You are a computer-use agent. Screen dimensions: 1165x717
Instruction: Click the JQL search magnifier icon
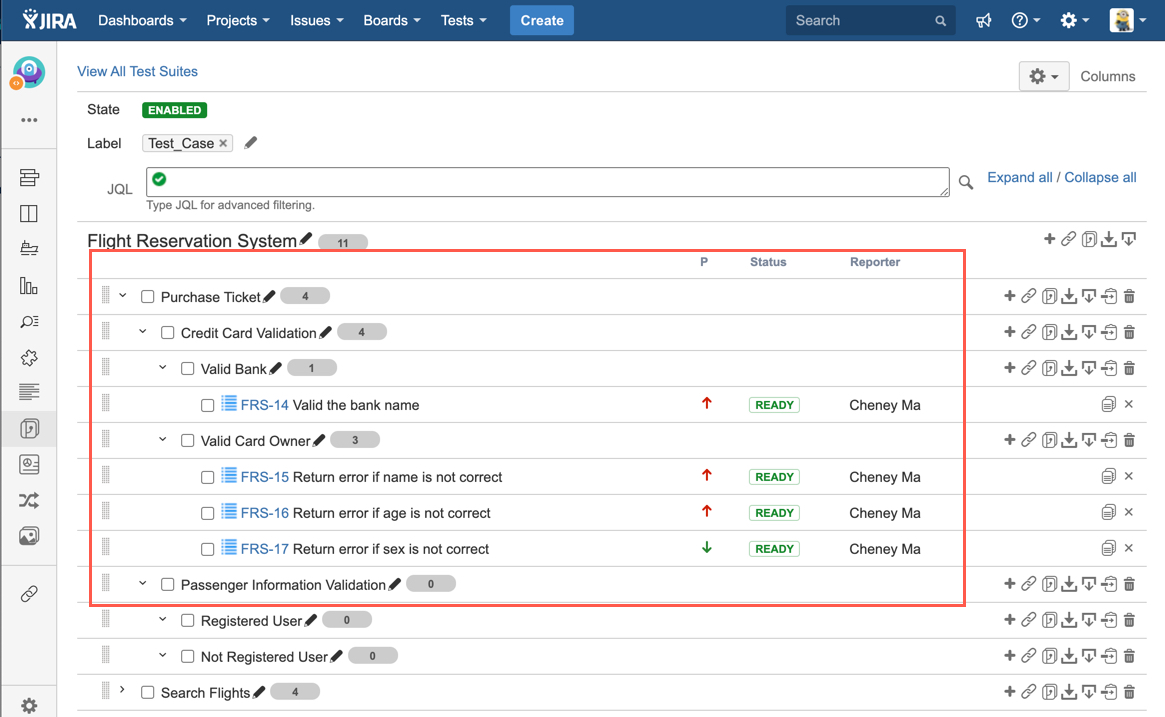(966, 182)
